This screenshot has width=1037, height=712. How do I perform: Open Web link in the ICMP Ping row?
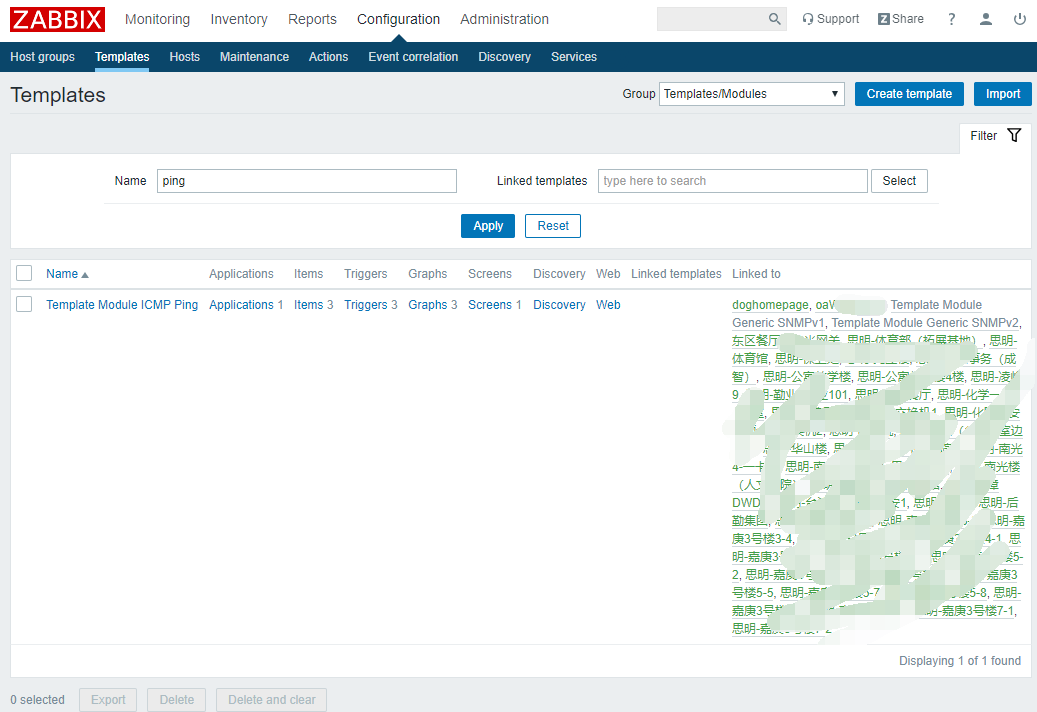(x=608, y=305)
